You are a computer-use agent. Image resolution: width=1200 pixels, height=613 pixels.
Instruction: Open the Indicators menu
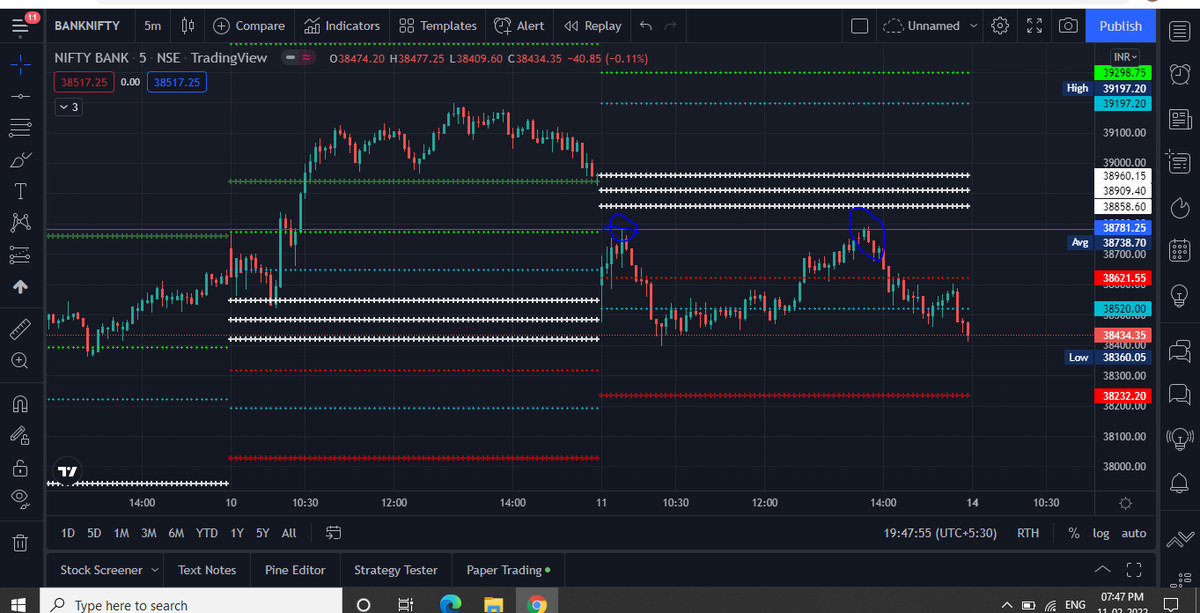click(341, 26)
